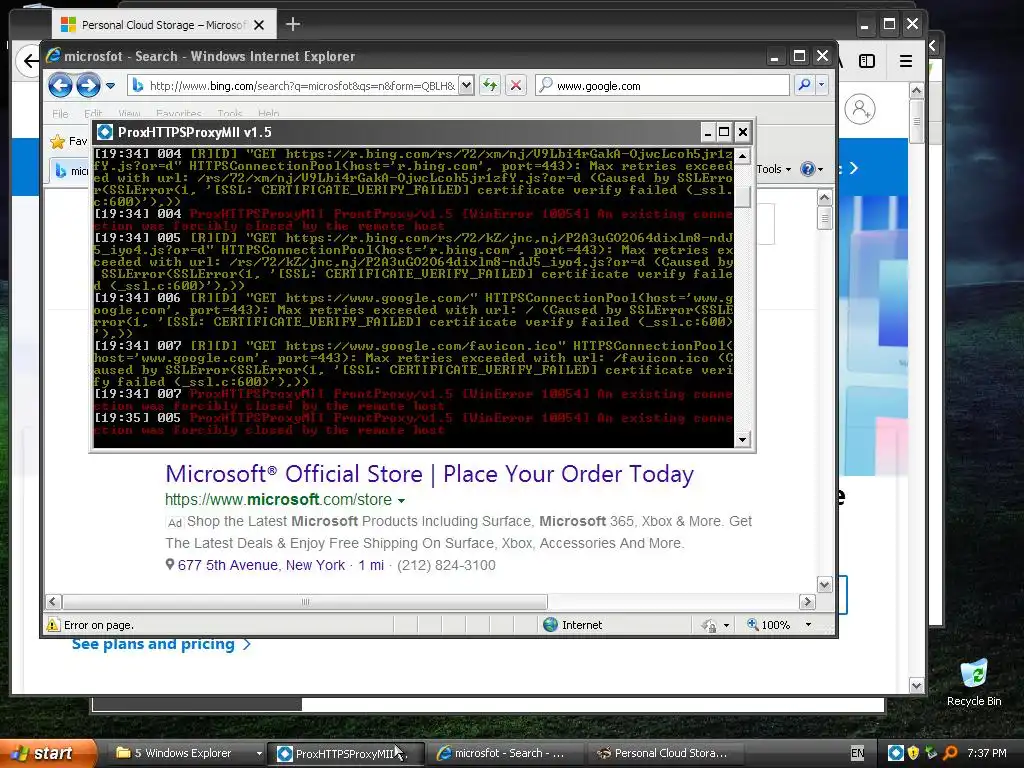Click the yellow security shield tray icon
The width and height of the screenshot is (1024, 768).
click(x=913, y=753)
